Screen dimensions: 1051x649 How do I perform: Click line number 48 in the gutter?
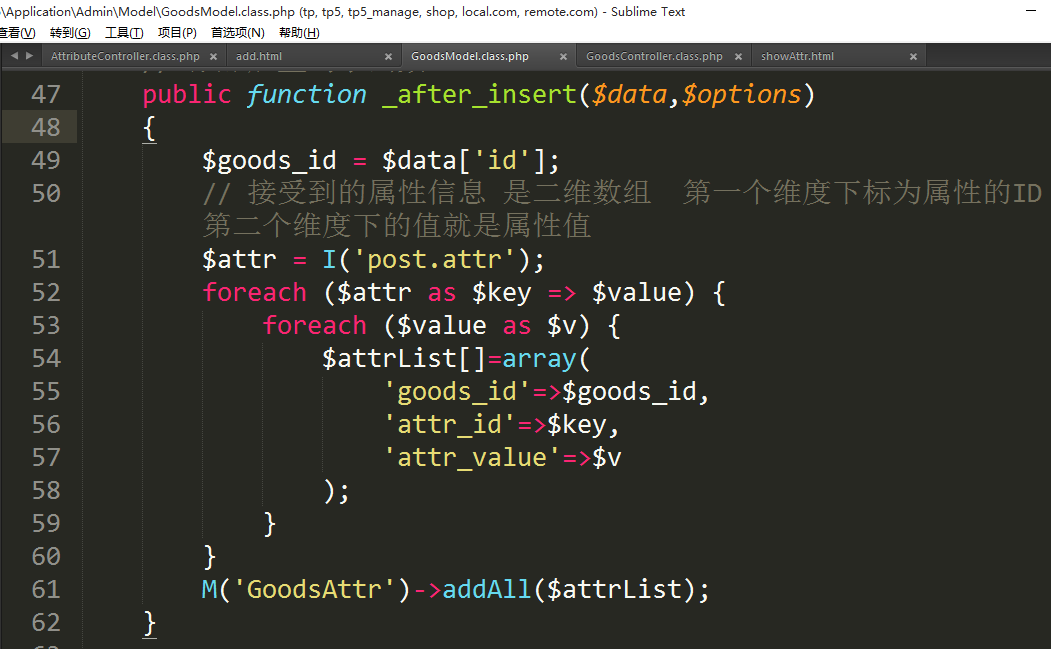coord(46,127)
